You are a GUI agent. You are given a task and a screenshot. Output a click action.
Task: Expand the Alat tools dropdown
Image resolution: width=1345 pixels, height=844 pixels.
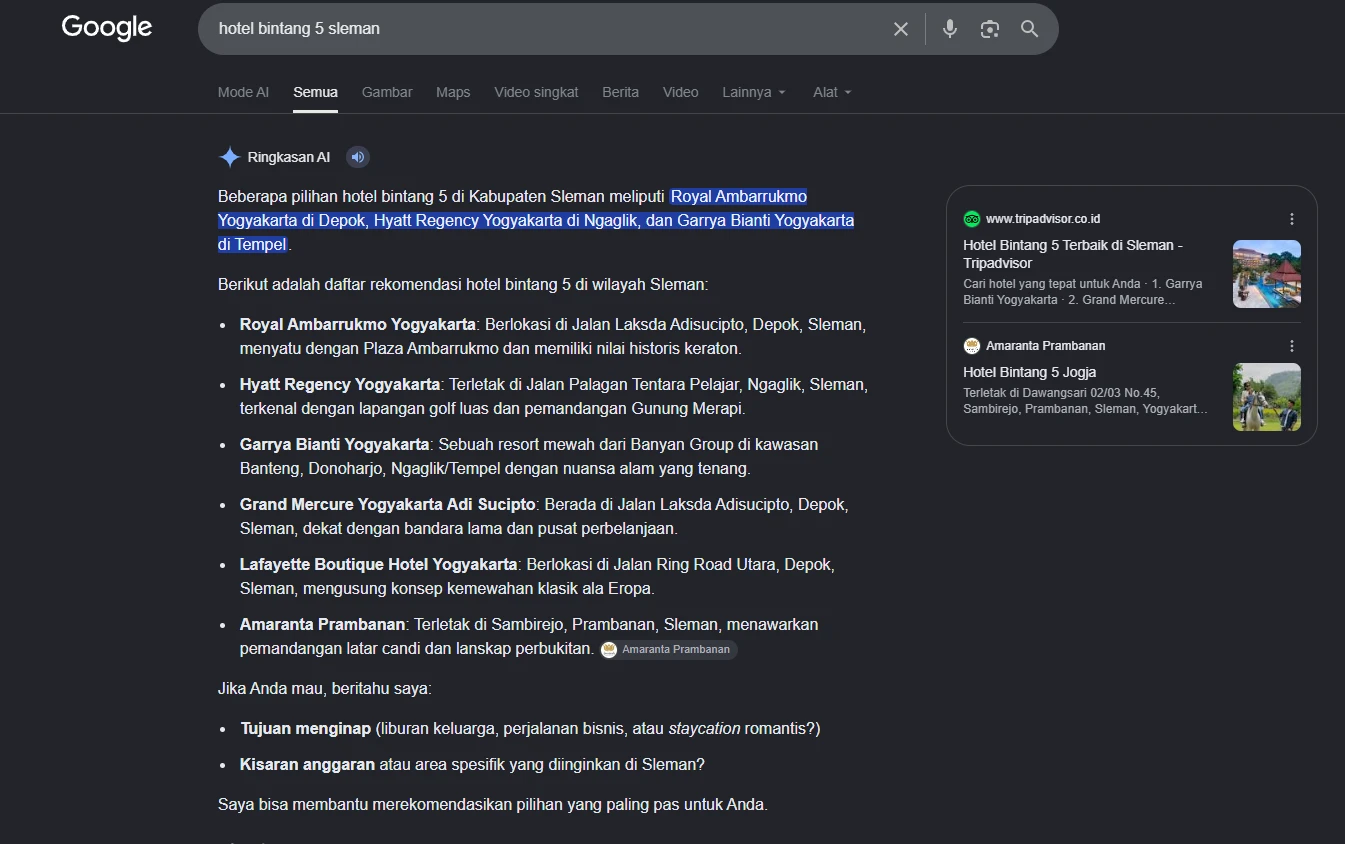click(832, 92)
